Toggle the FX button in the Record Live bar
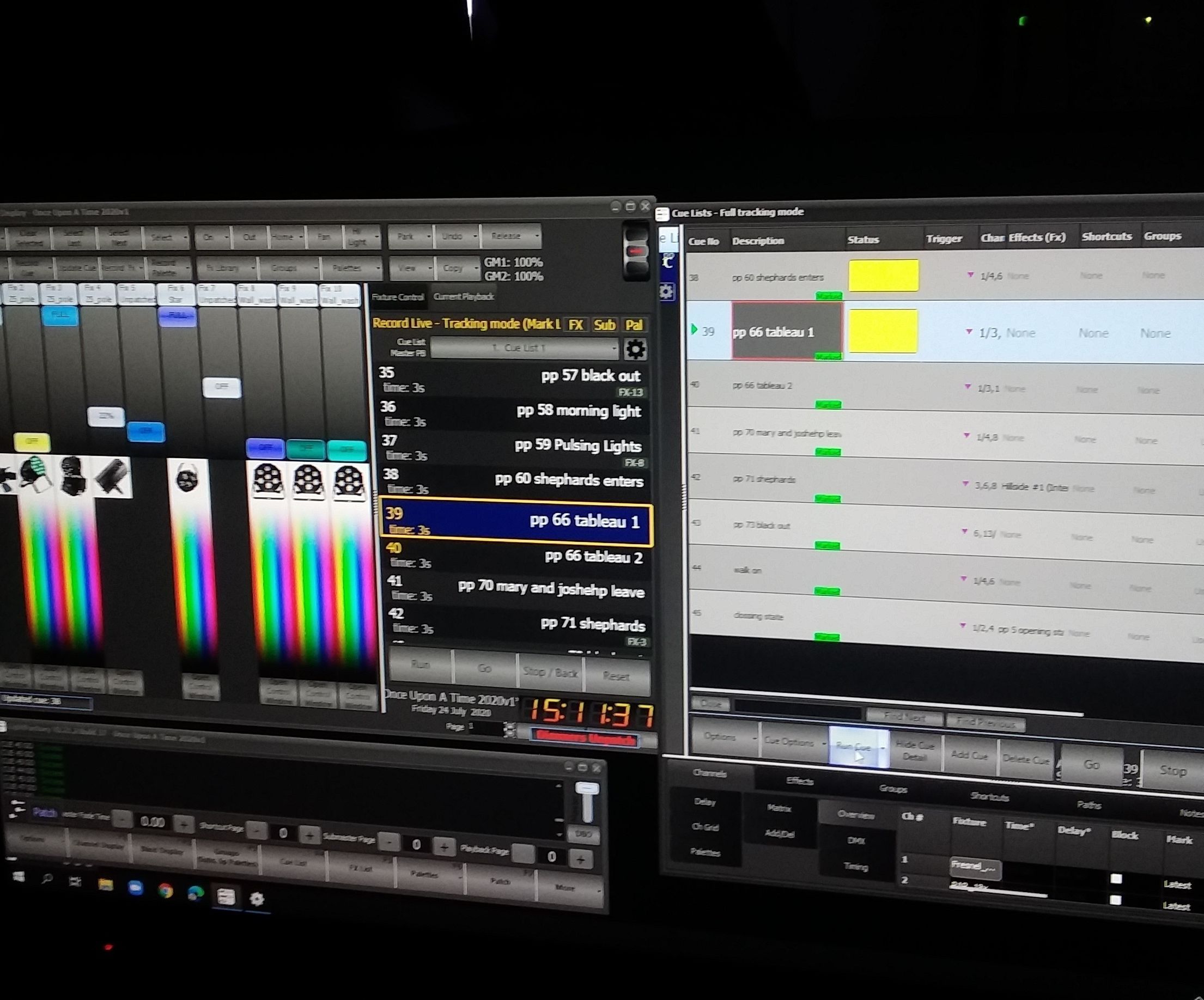The image size is (1204, 1000). point(576,325)
